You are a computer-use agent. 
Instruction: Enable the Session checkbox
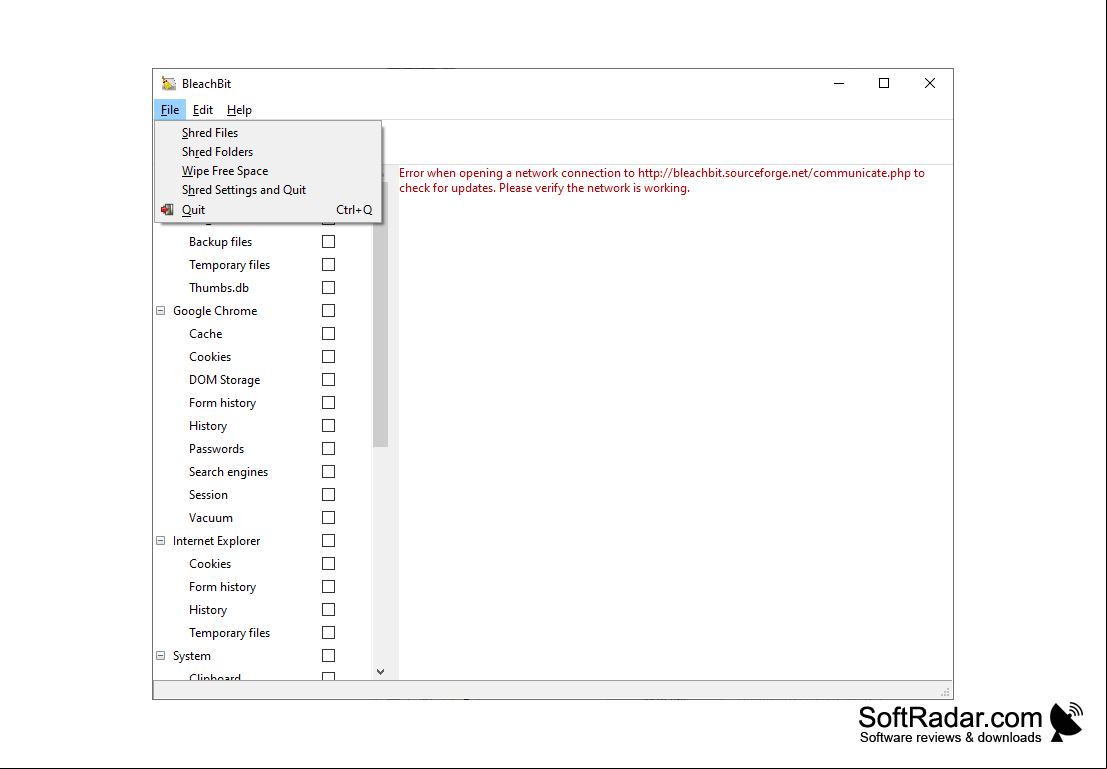(328, 494)
